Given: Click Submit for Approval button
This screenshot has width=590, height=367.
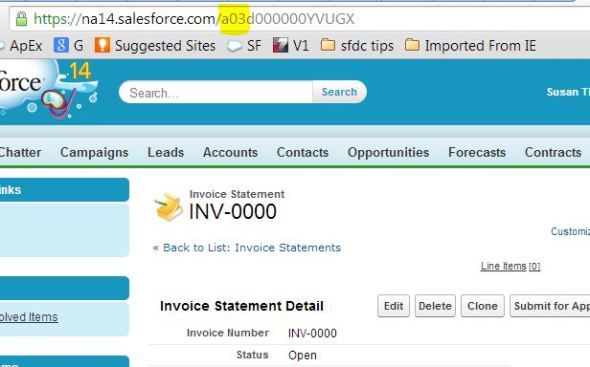Looking at the screenshot, I should 550,306.
